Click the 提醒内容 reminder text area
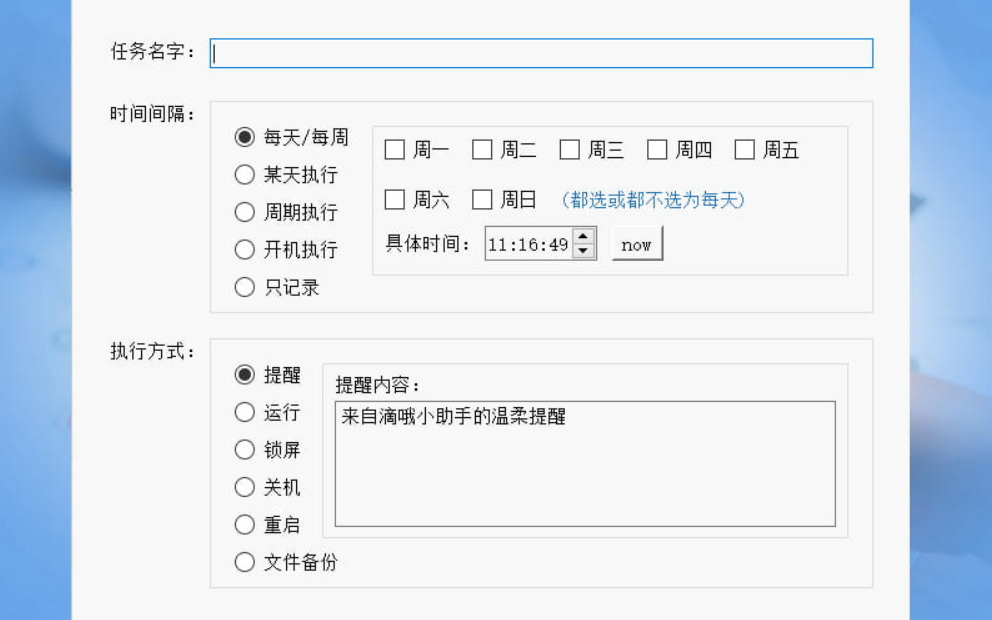Screen dimensions: 992x620 coord(585,464)
